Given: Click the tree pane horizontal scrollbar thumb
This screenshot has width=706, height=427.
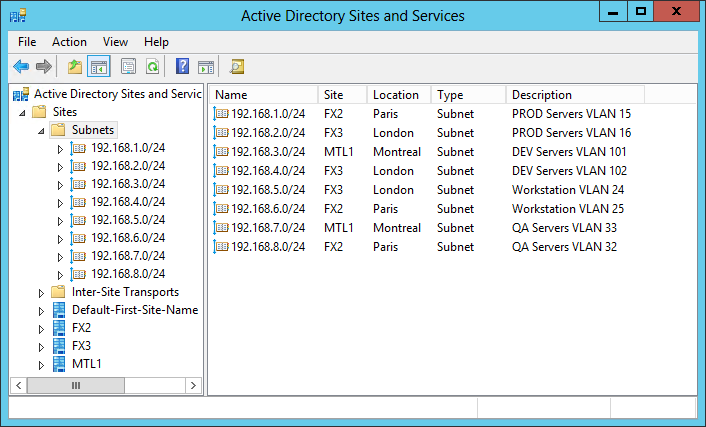Looking at the screenshot, I should tap(76, 386).
